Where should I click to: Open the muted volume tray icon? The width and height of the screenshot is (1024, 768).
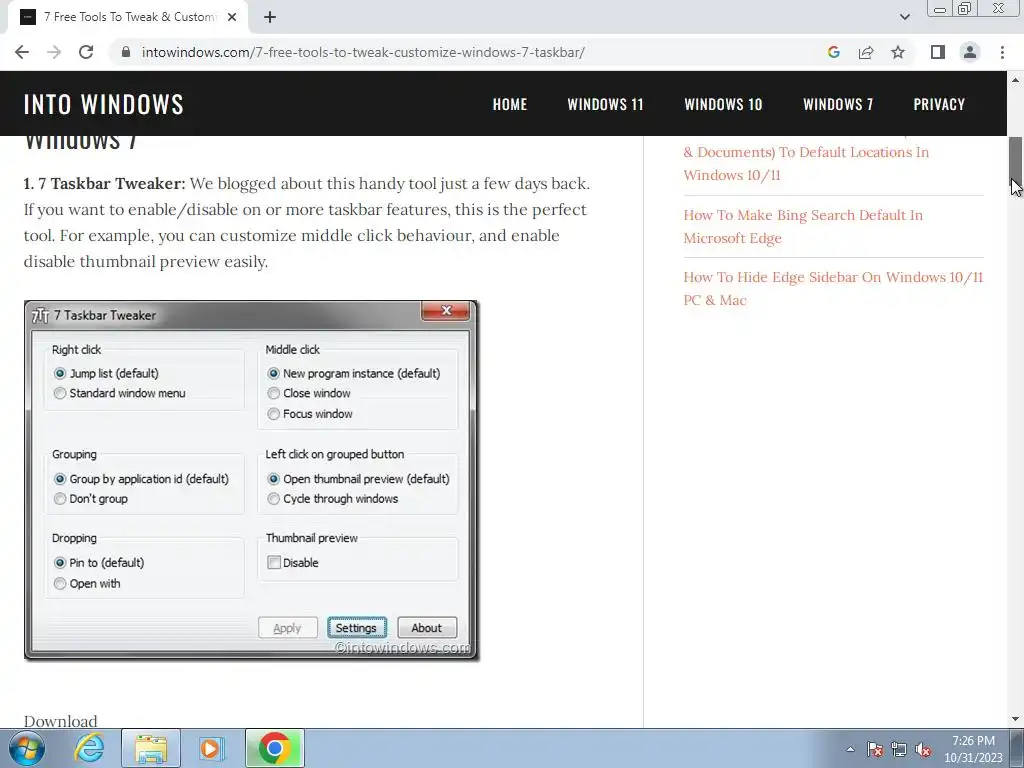[923, 749]
